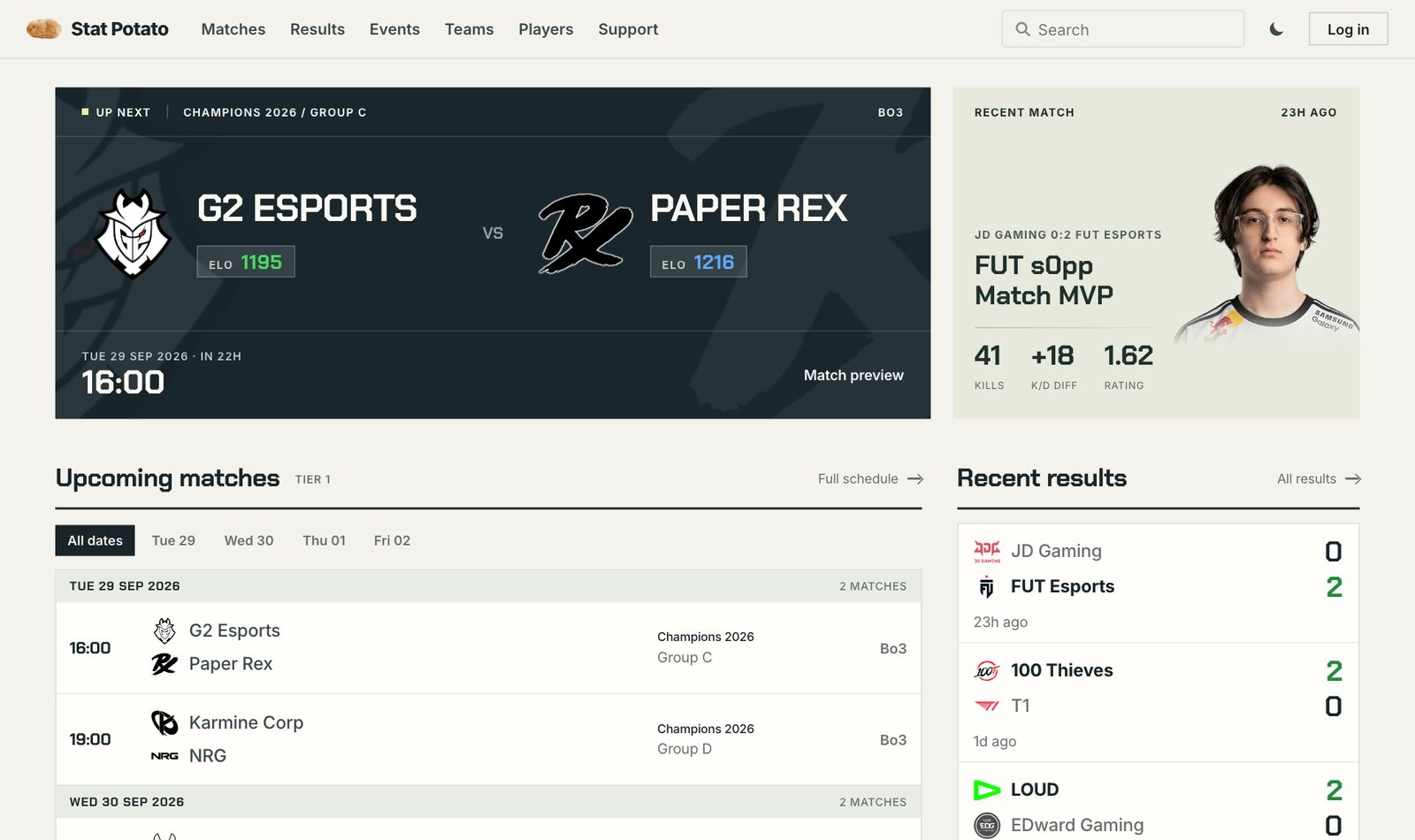Click EDward Gaming logo in results
This screenshot has height=840, width=1415.
coord(987,825)
